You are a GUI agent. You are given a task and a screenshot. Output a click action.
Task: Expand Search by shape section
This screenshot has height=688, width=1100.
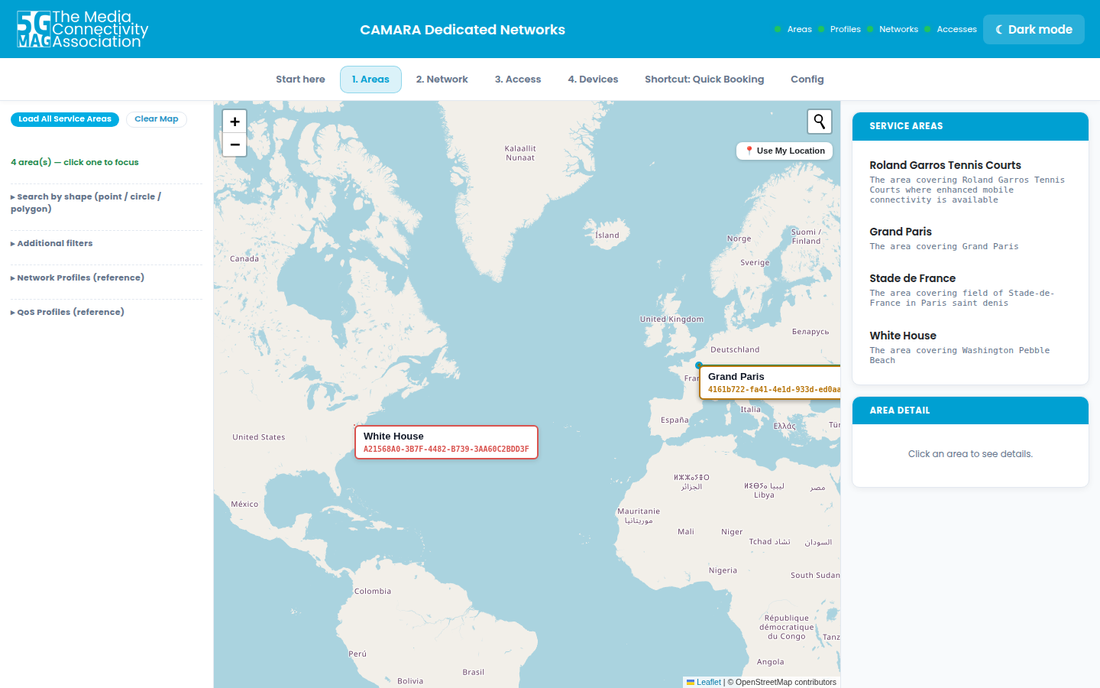click(x=105, y=203)
